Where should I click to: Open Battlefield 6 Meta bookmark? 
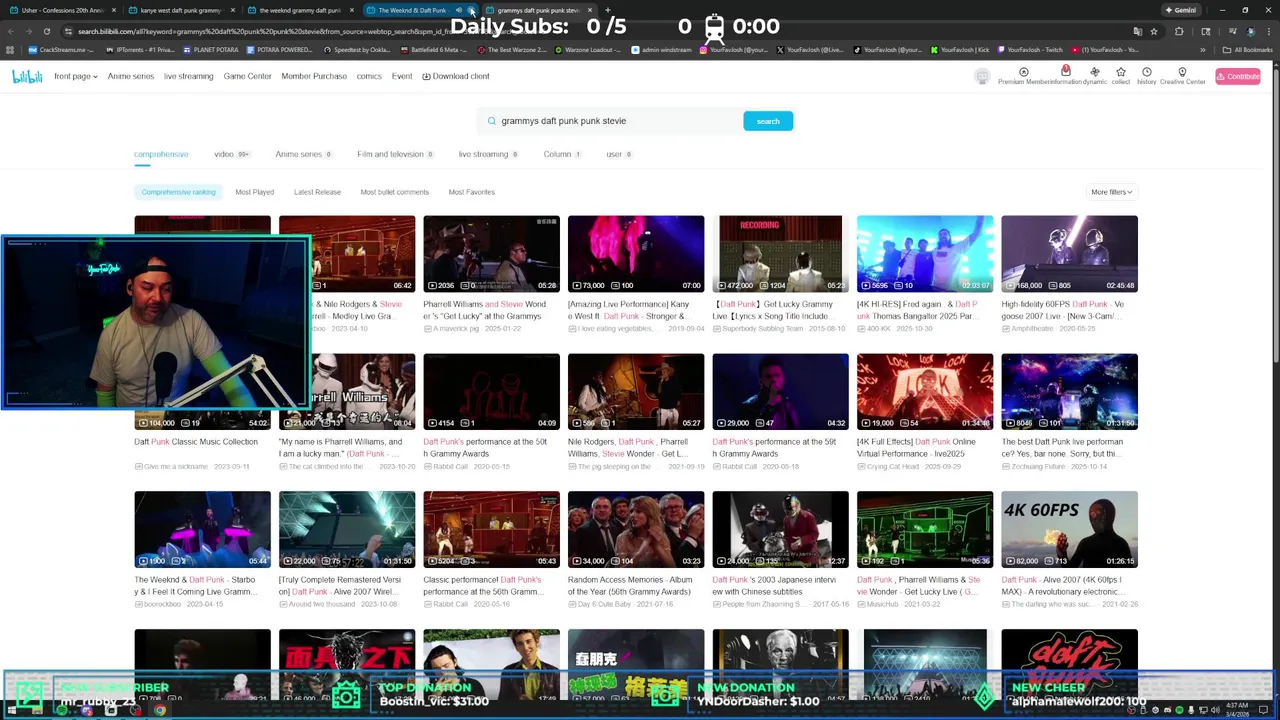[x=433, y=49]
